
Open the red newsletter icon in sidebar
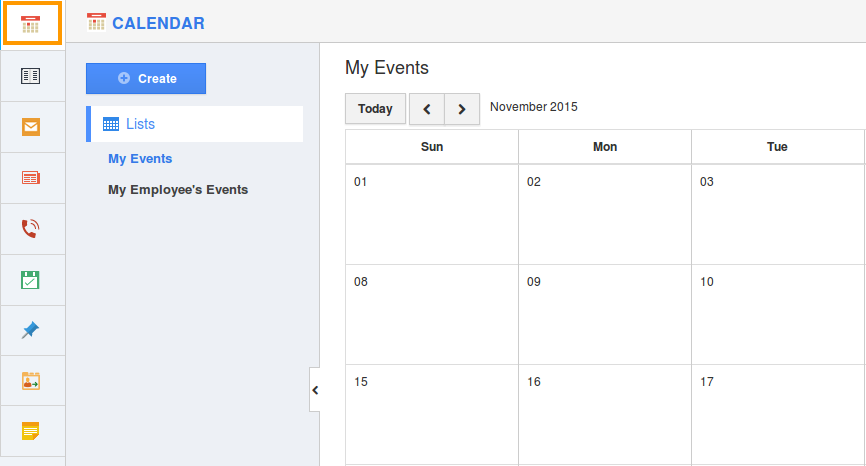coord(30,178)
